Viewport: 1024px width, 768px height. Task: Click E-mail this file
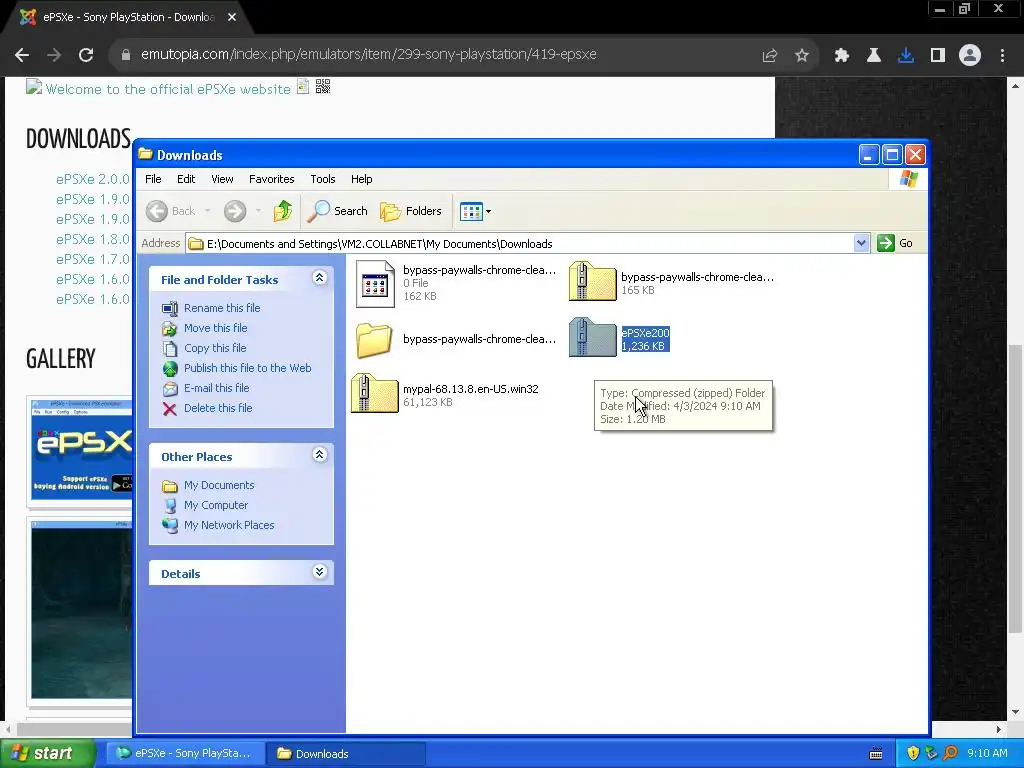[216, 388]
